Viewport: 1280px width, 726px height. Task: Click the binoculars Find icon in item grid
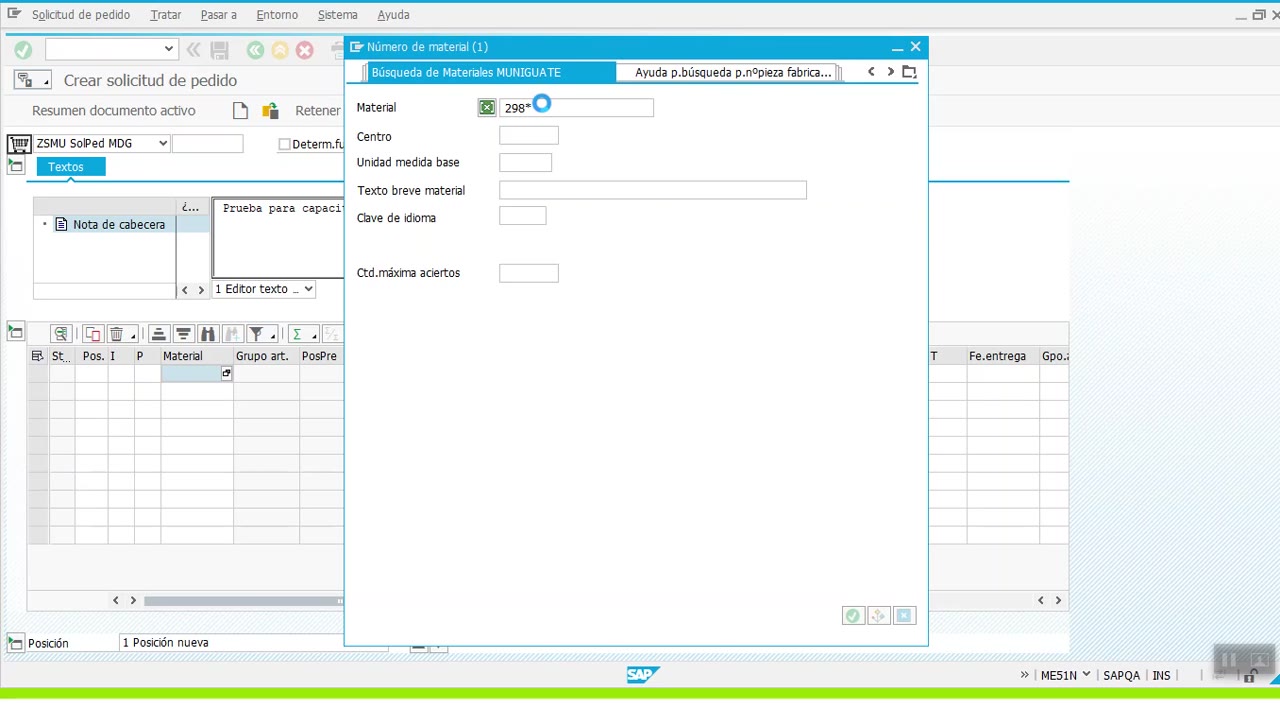tap(207, 334)
